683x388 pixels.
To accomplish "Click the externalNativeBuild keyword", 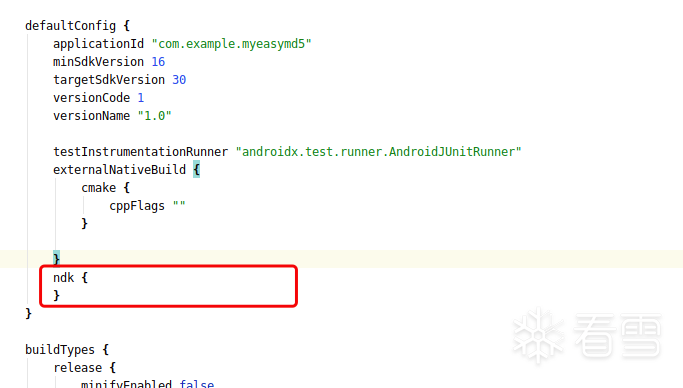I will [x=119, y=170].
